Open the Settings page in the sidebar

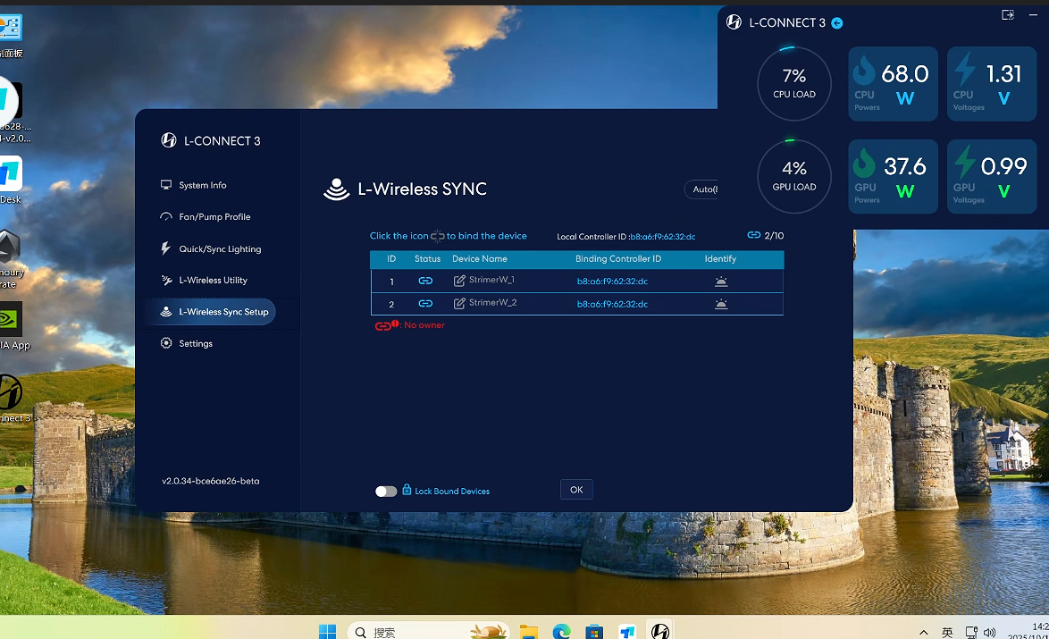coord(195,343)
